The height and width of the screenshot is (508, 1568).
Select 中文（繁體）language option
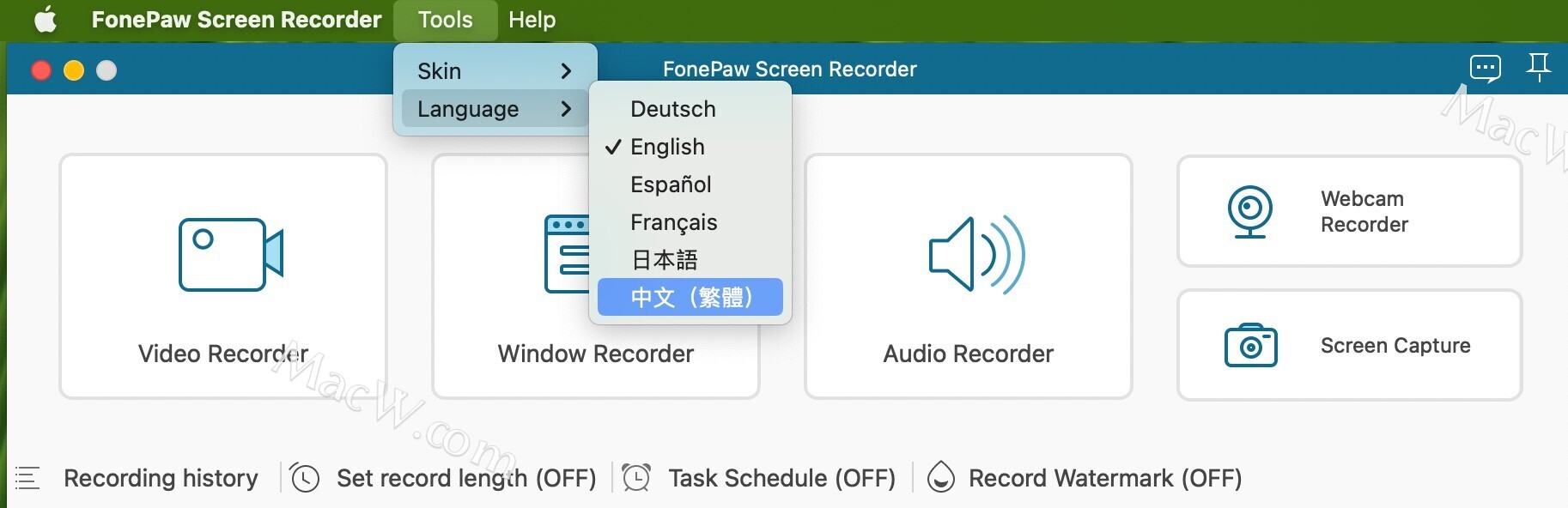(690, 297)
